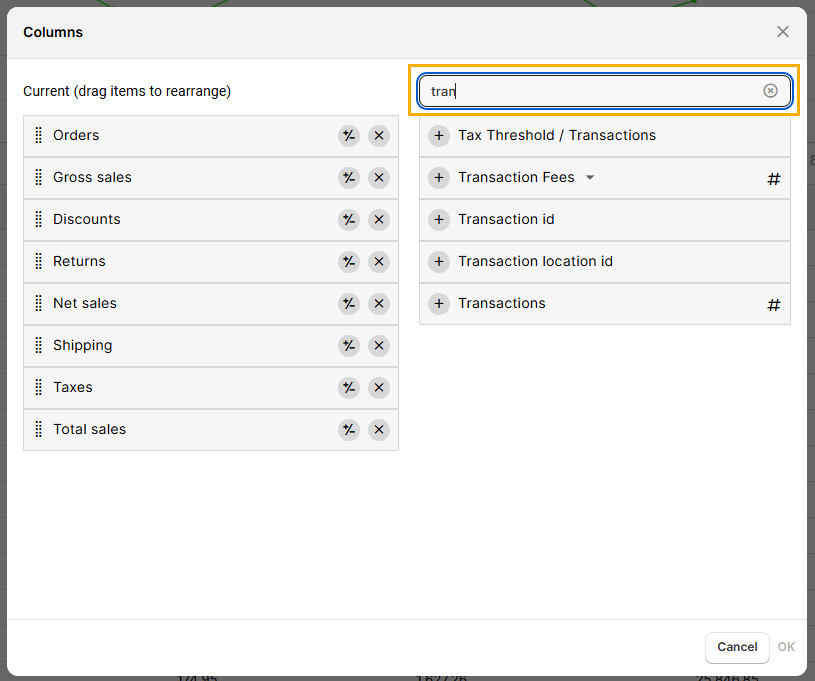Clear the column search text
815x681 pixels.
coord(770,91)
